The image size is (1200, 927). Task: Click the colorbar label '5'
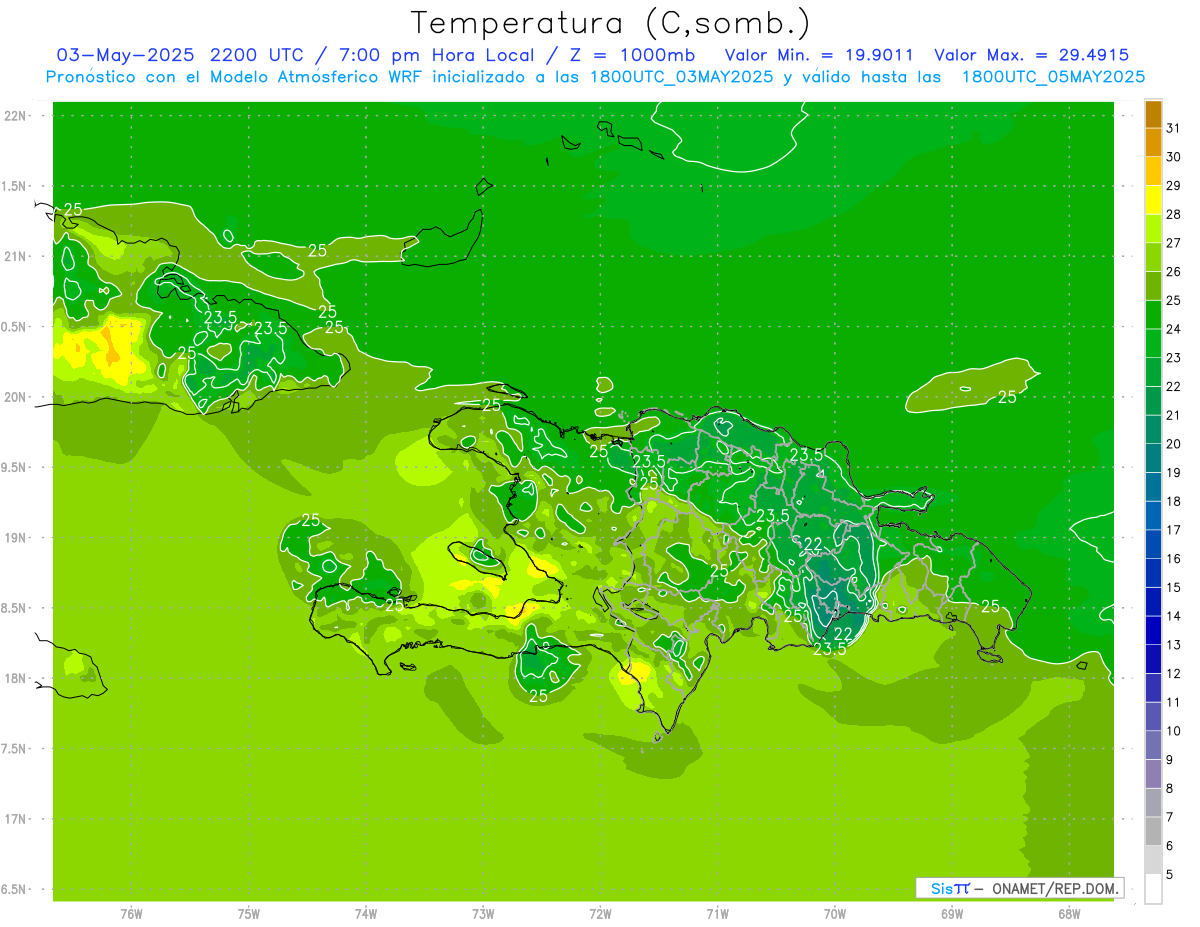1170,874
